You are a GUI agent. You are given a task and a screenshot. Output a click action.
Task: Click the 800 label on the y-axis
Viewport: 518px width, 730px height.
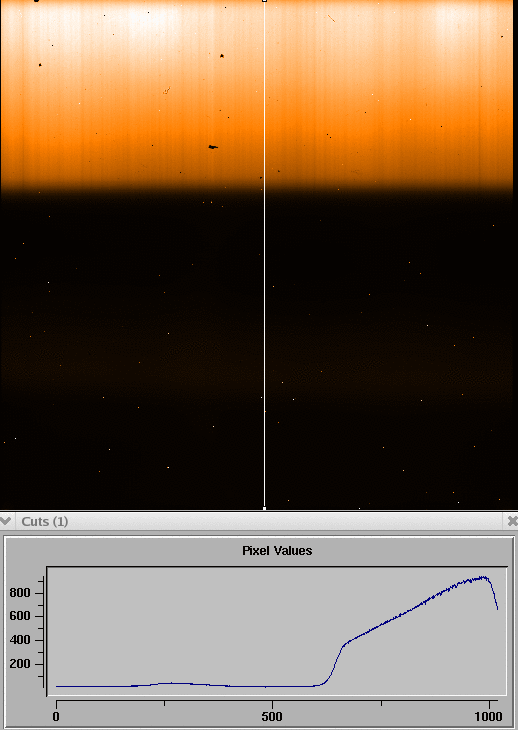pyautogui.click(x=20, y=593)
